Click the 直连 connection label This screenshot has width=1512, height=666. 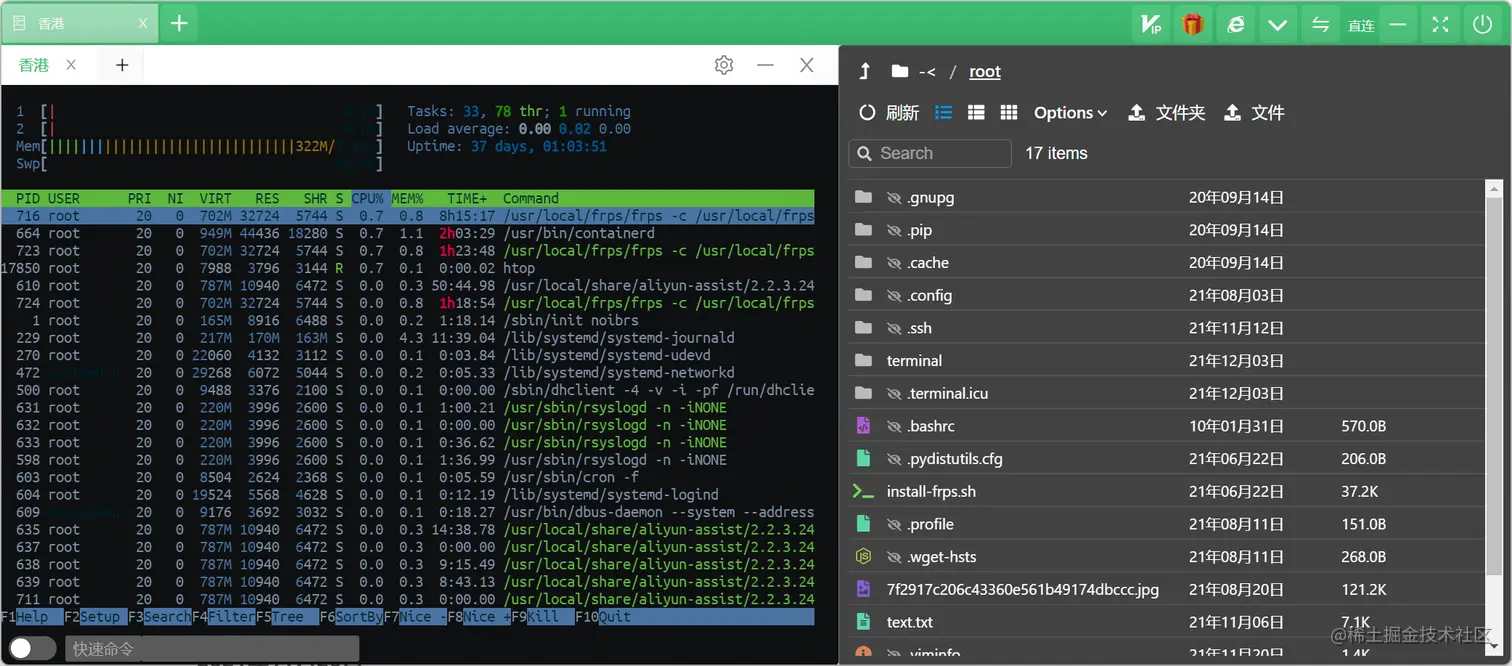coord(1361,26)
